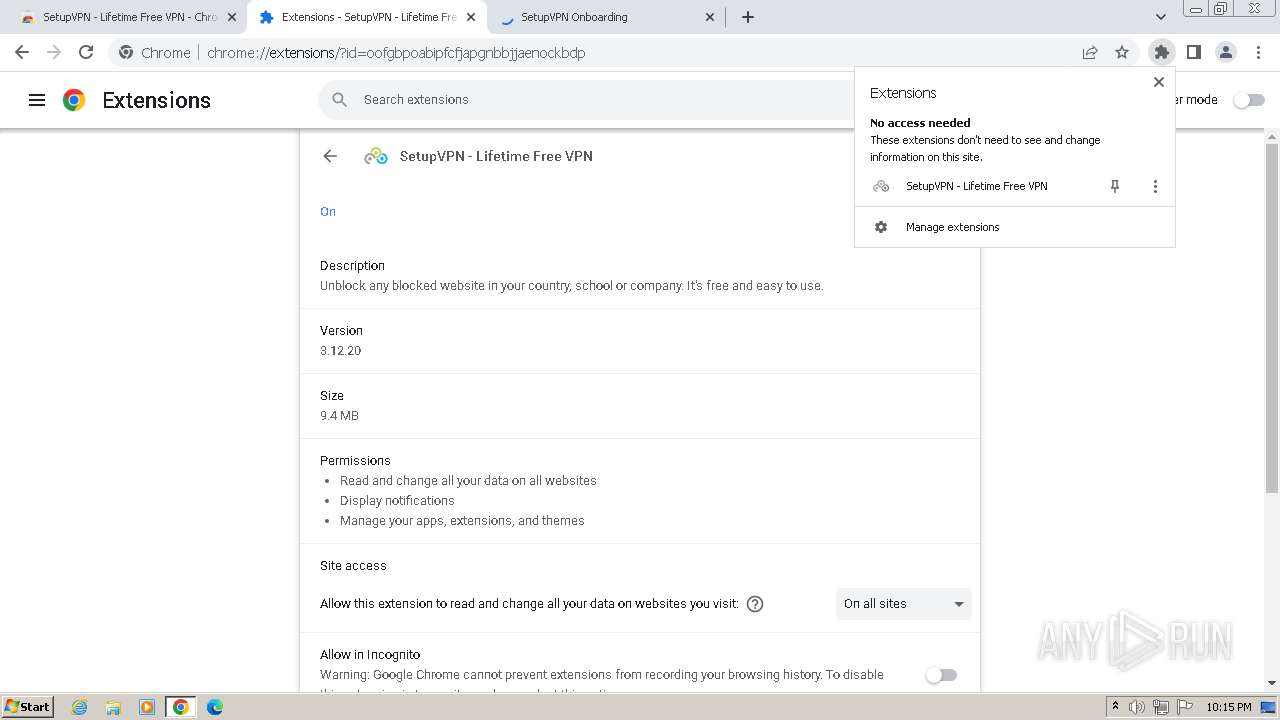Select SetupVPN - Lifetime Free VPN in popup

click(977, 186)
